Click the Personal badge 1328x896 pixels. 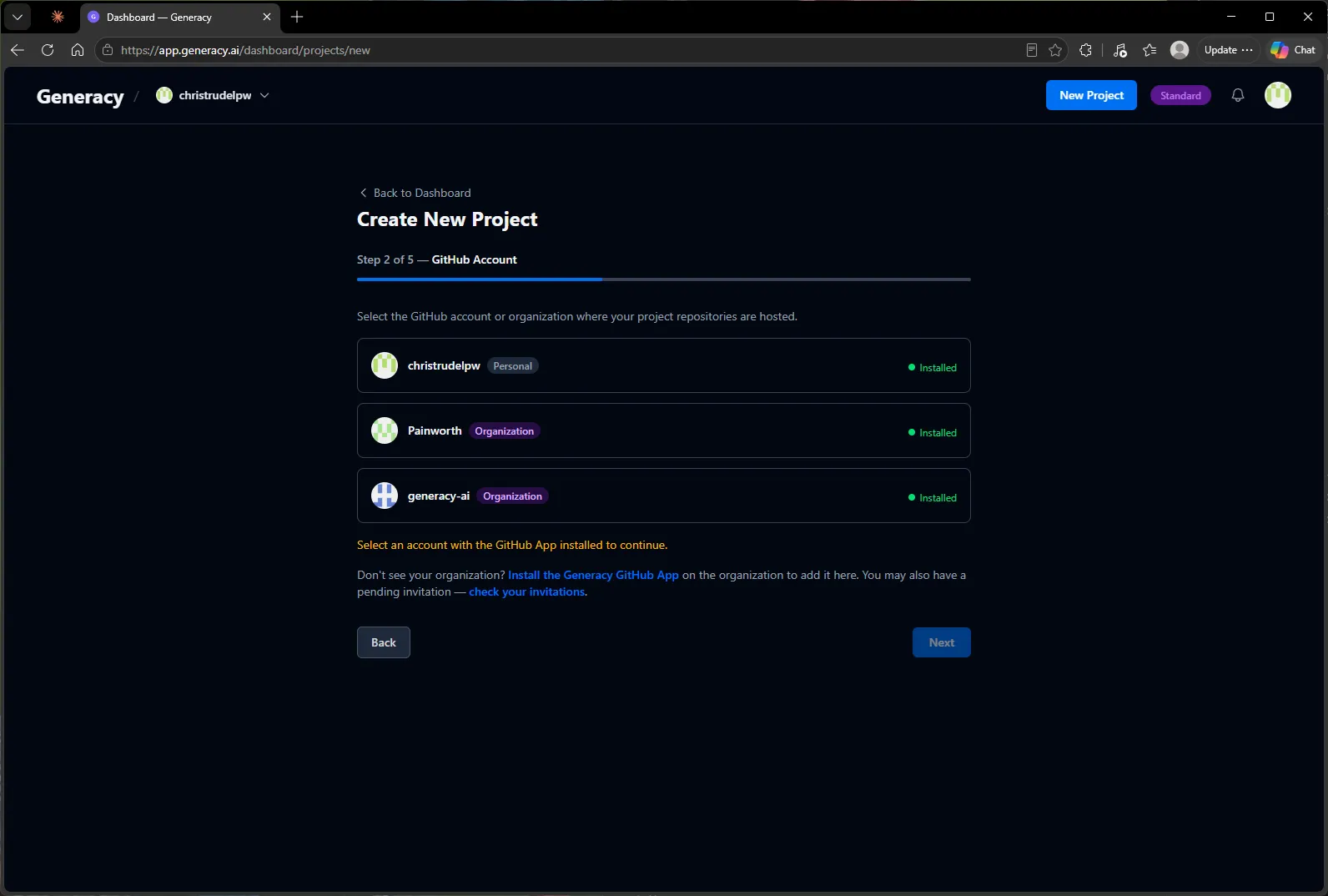(512, 365)
